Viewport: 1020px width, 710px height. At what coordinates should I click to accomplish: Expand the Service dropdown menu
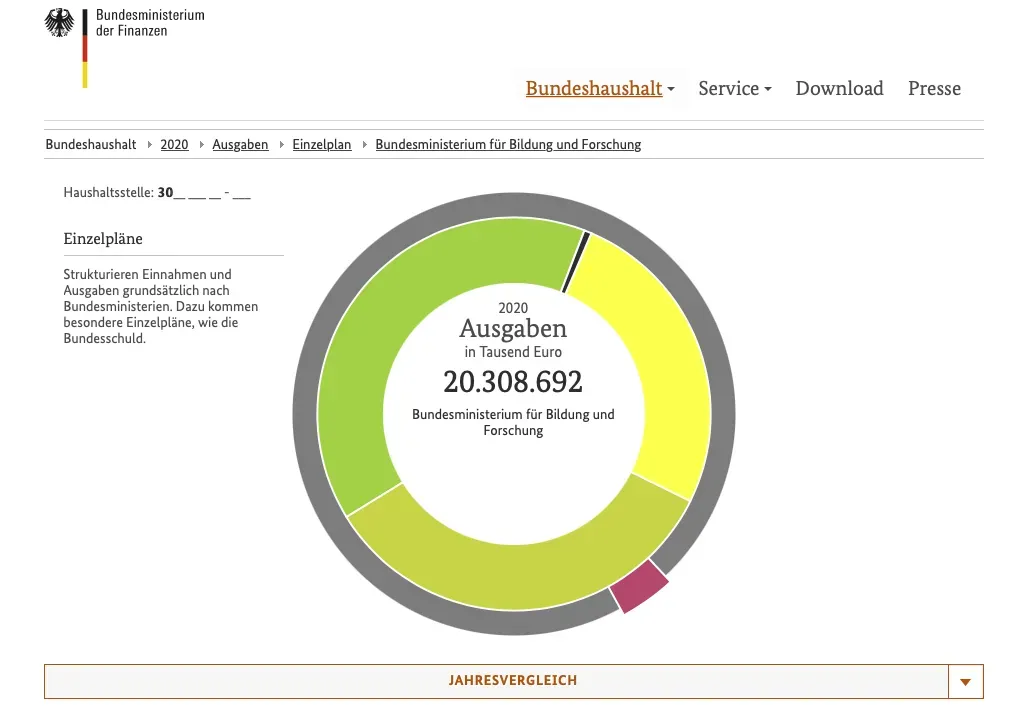point(734,89)
